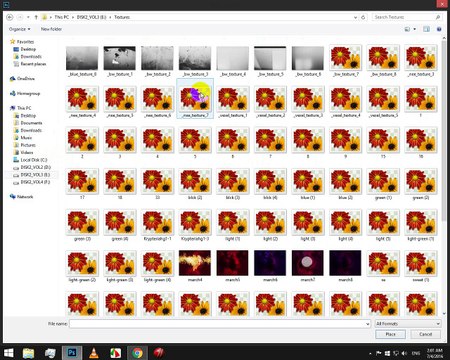Image resolution: width=450 pixels, height=360 pixels.
Task: Select Favorites in the navigation pane
Action: [x=22, y=42]
